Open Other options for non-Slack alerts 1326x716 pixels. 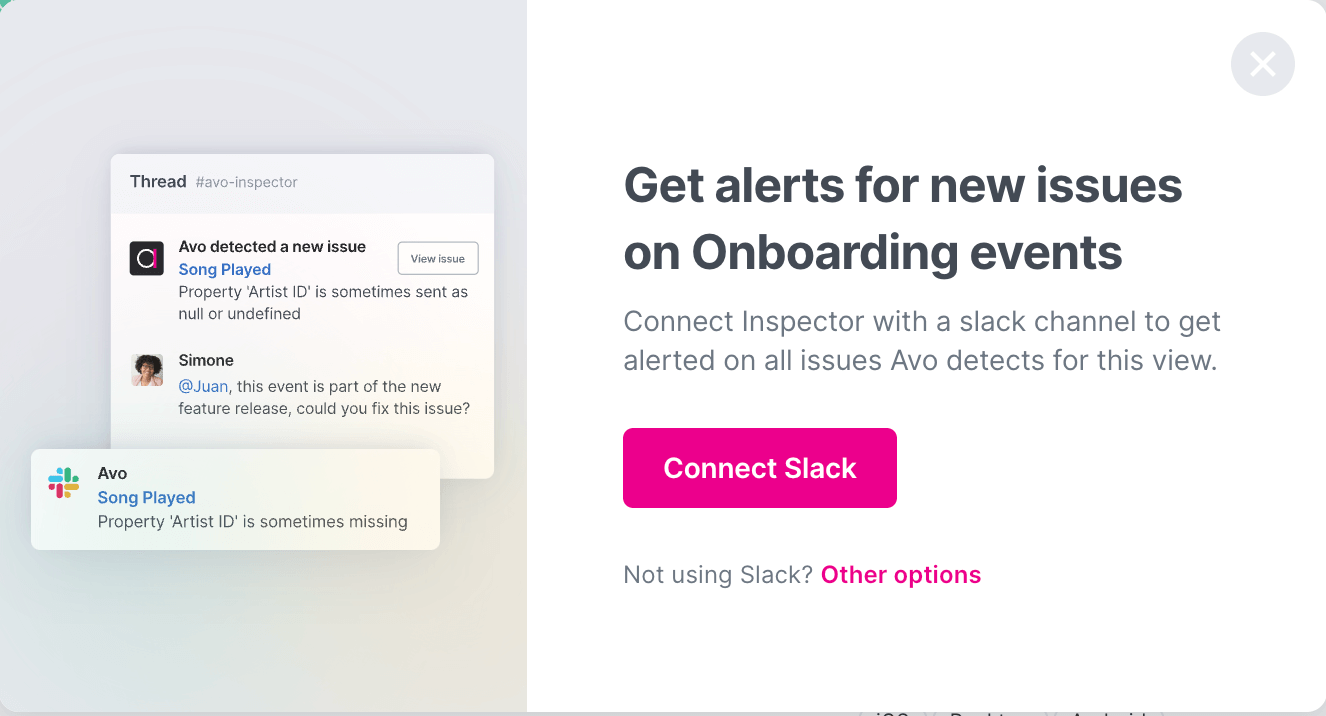(900, 574)
